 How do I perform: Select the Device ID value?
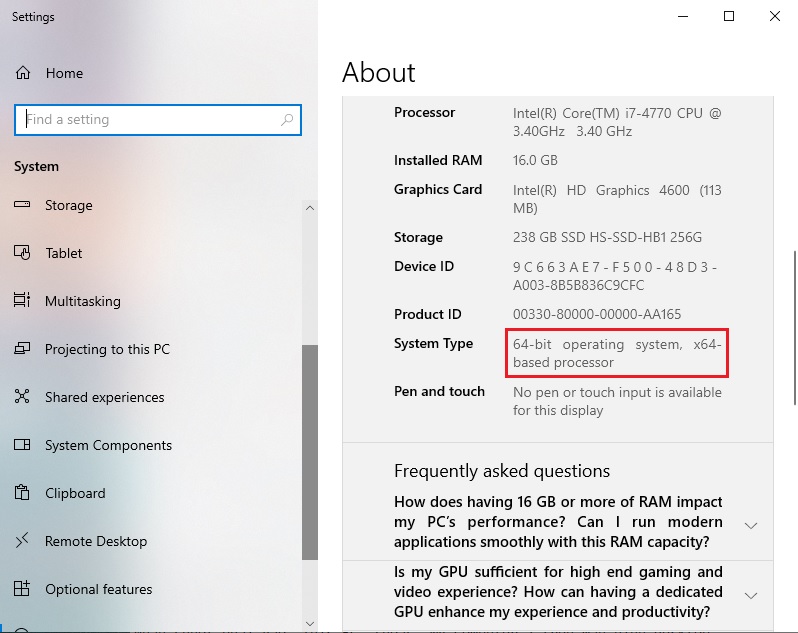point(615,276)
